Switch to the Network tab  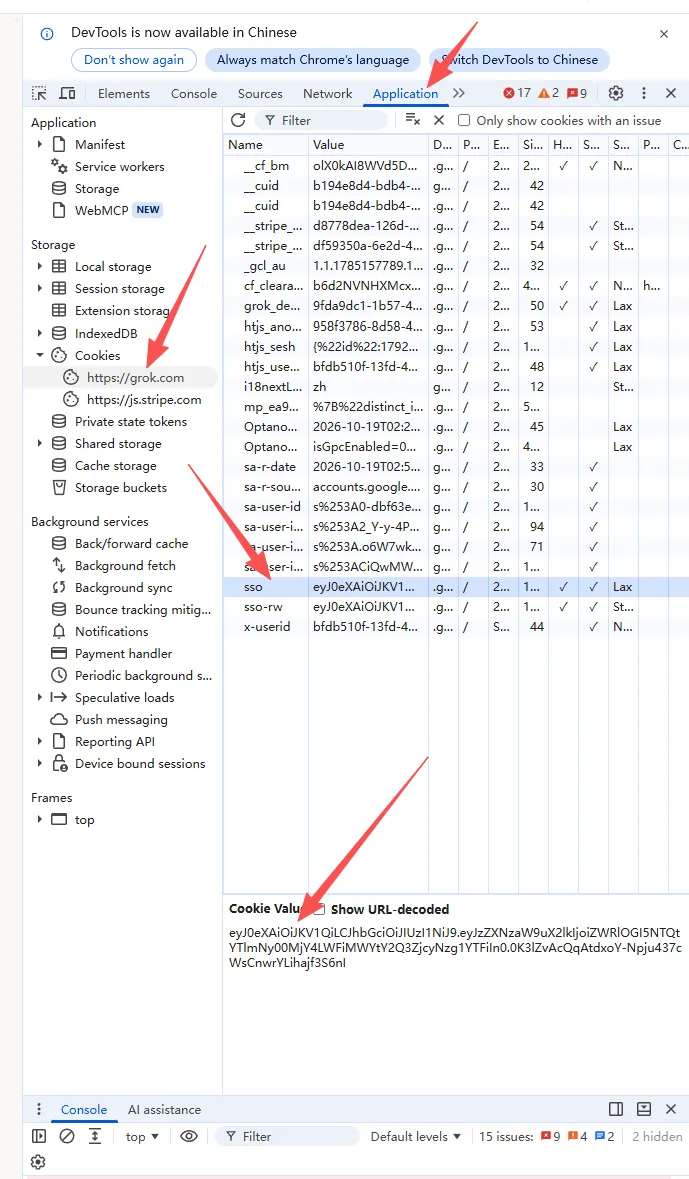(327, 93)
